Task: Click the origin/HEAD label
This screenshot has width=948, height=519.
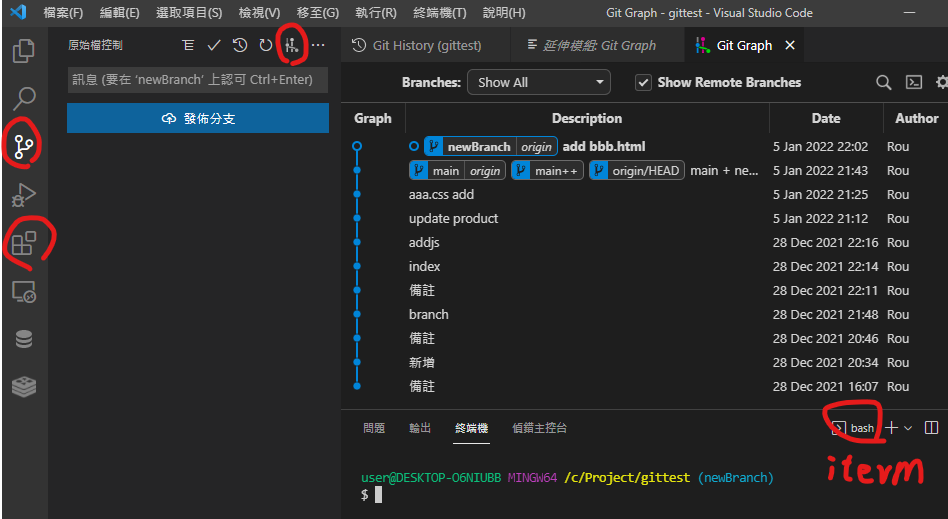Action: click(637, 171)
